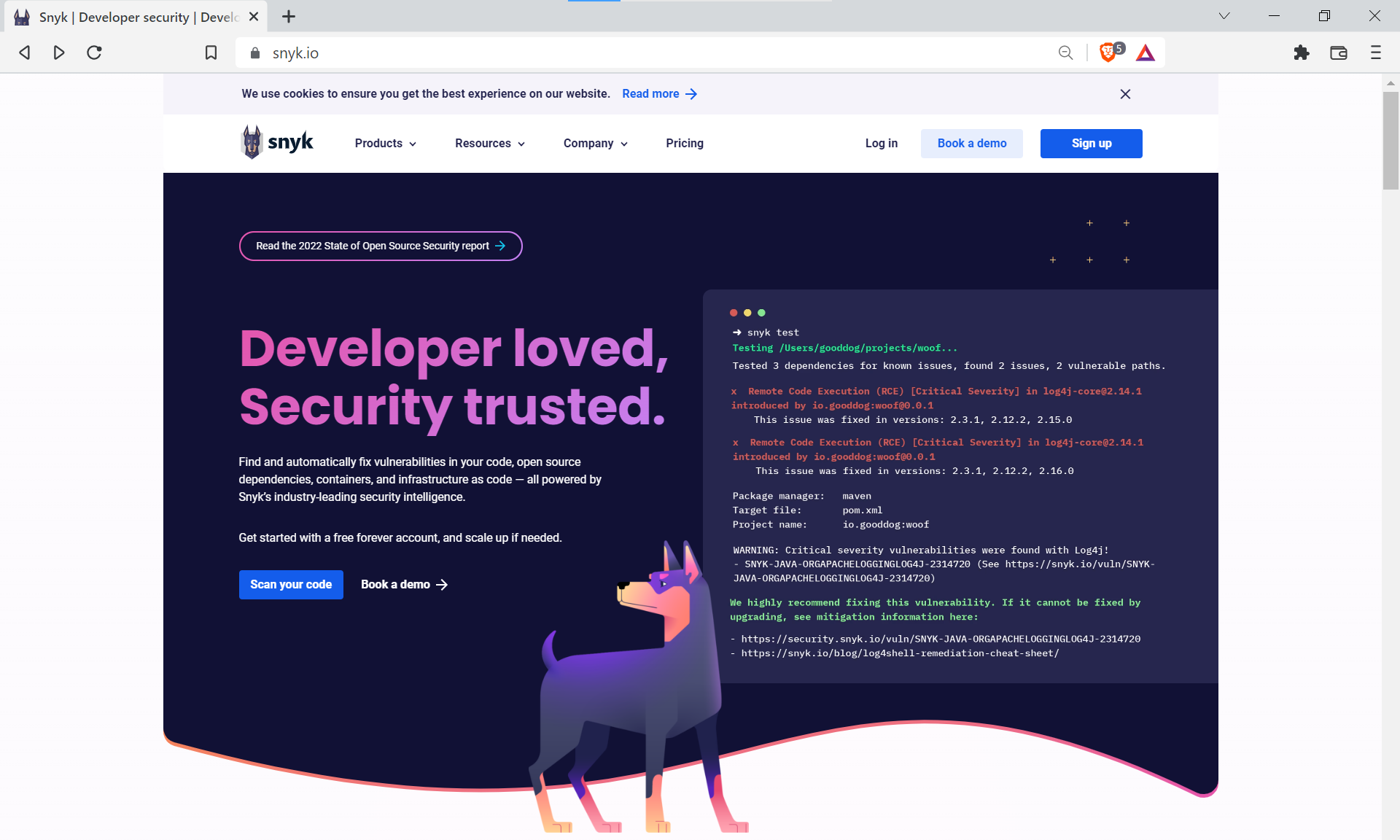Switch to the Snyk Developer security tab

[x=131, y=16]
